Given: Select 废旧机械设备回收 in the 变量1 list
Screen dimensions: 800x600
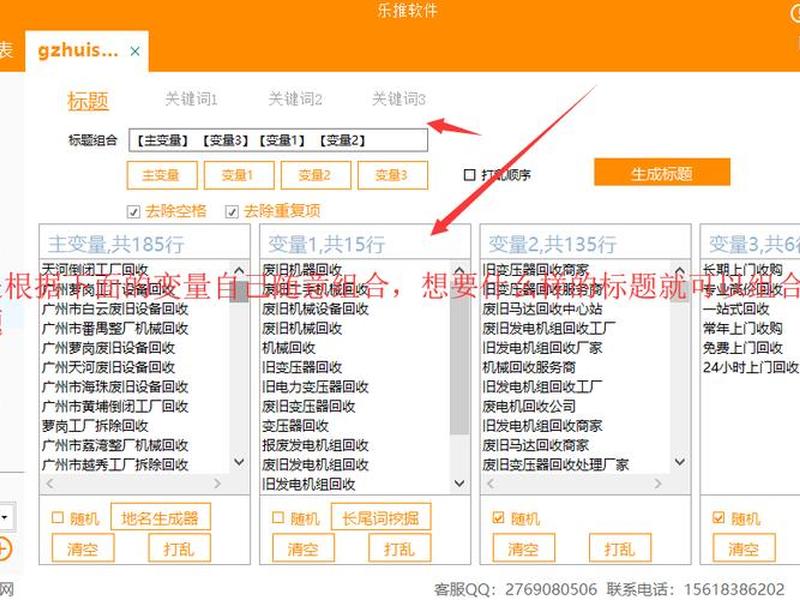Looking at the screenshot, I should (x=315, y=309).
